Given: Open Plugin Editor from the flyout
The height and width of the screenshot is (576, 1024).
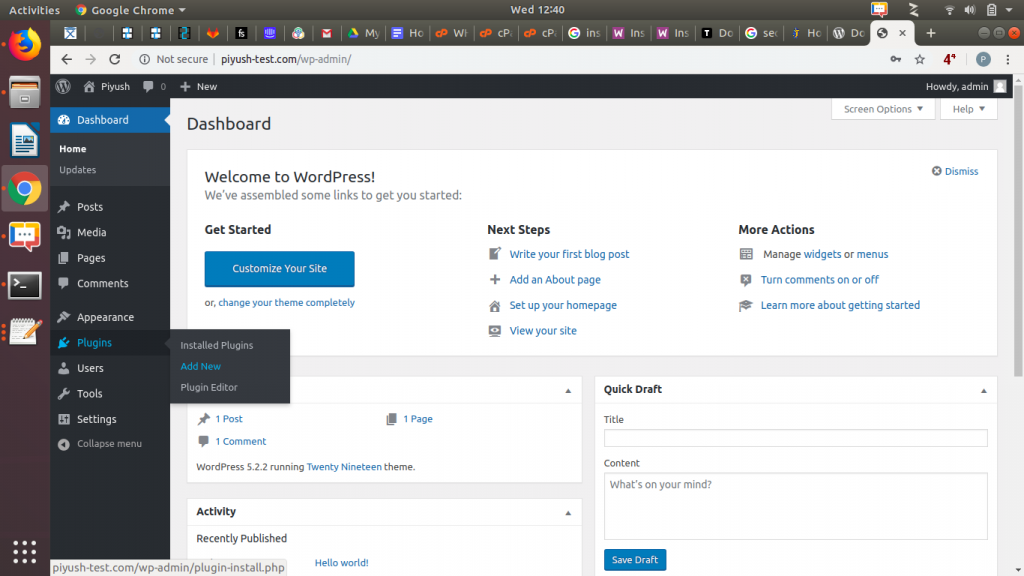Looking at the screenshot, I should pos(209,387).
